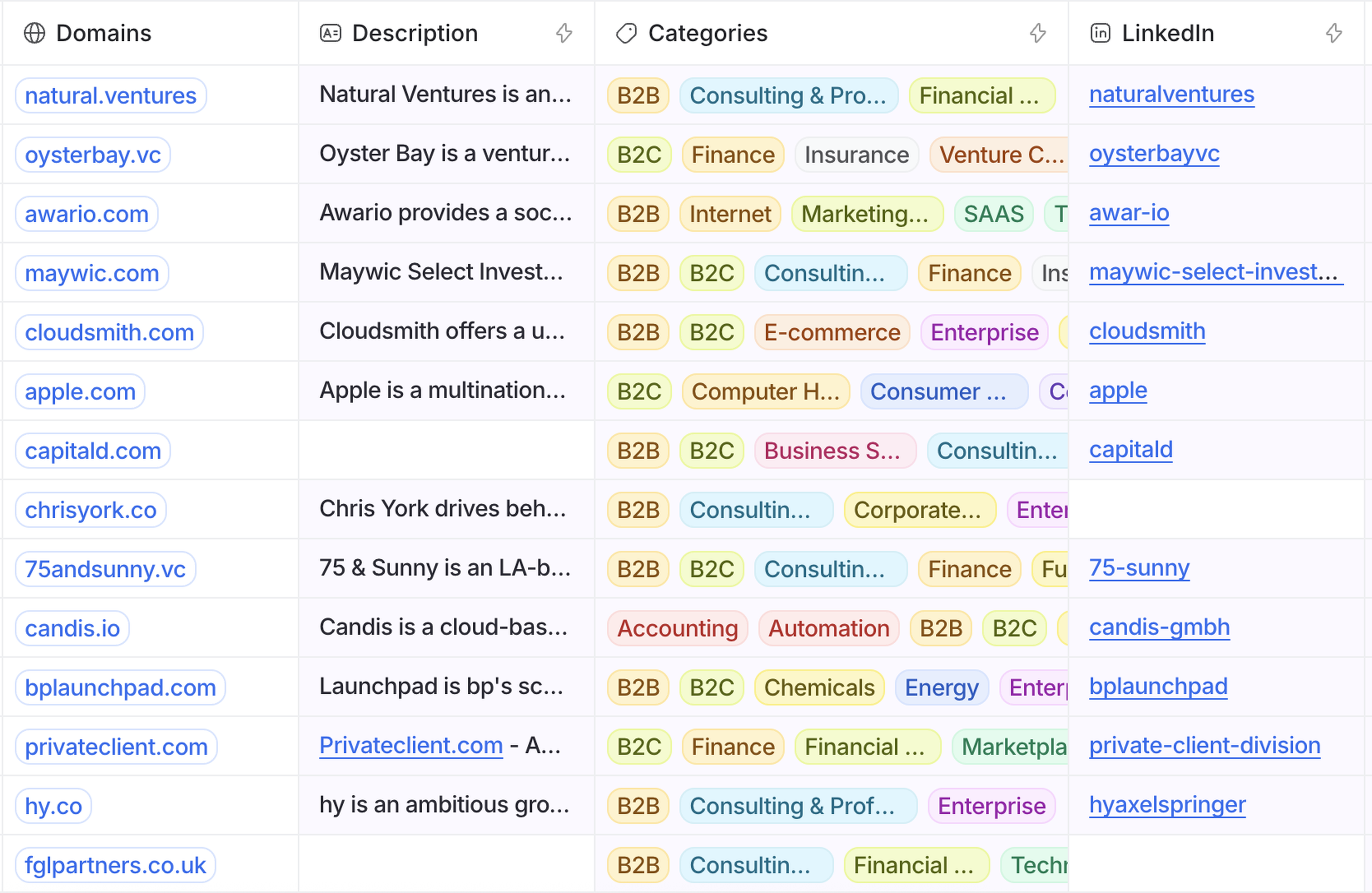The image size is (1372, 893).
Task: Select the awario.com domain chip
Action: tap(86, 214)
